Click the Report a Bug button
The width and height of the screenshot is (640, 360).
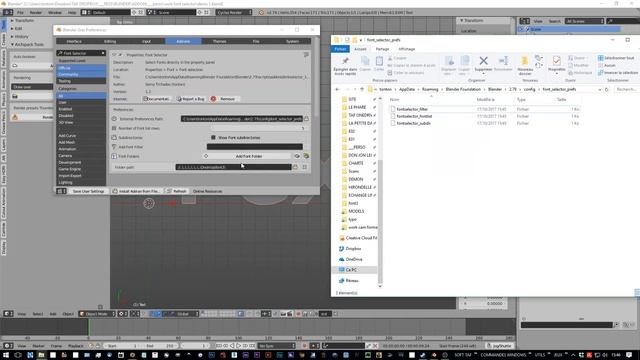pyautogui.click(x=191, y=99)
